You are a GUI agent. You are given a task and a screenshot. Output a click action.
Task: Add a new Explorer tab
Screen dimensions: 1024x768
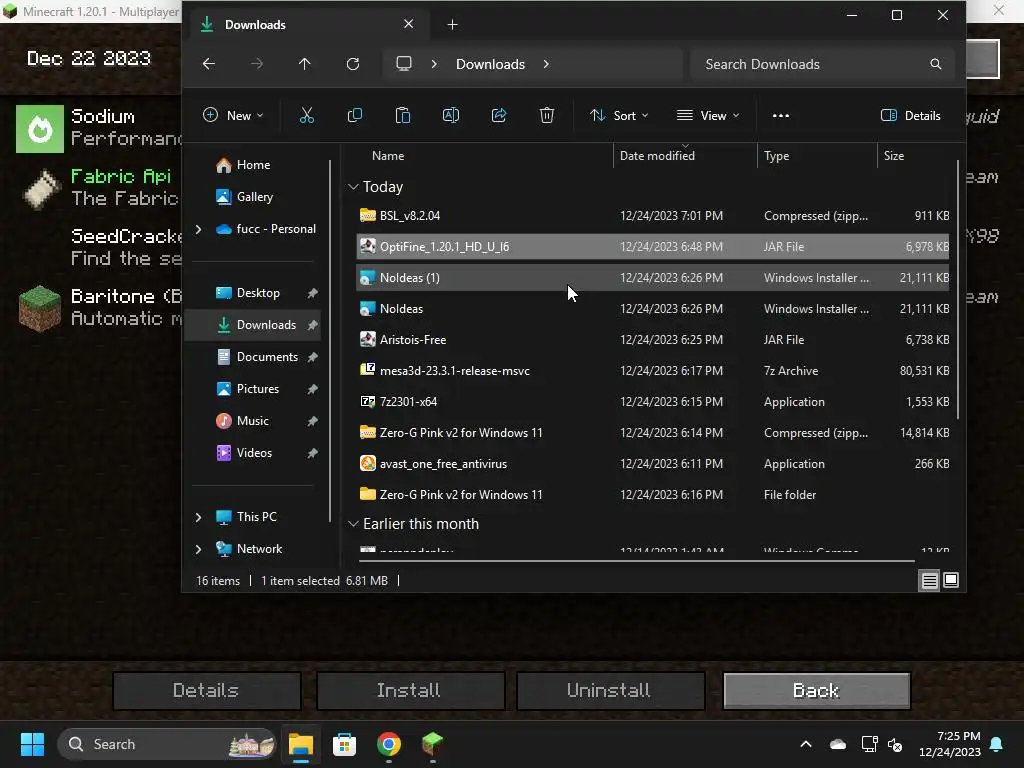click(x=452, y=25)
